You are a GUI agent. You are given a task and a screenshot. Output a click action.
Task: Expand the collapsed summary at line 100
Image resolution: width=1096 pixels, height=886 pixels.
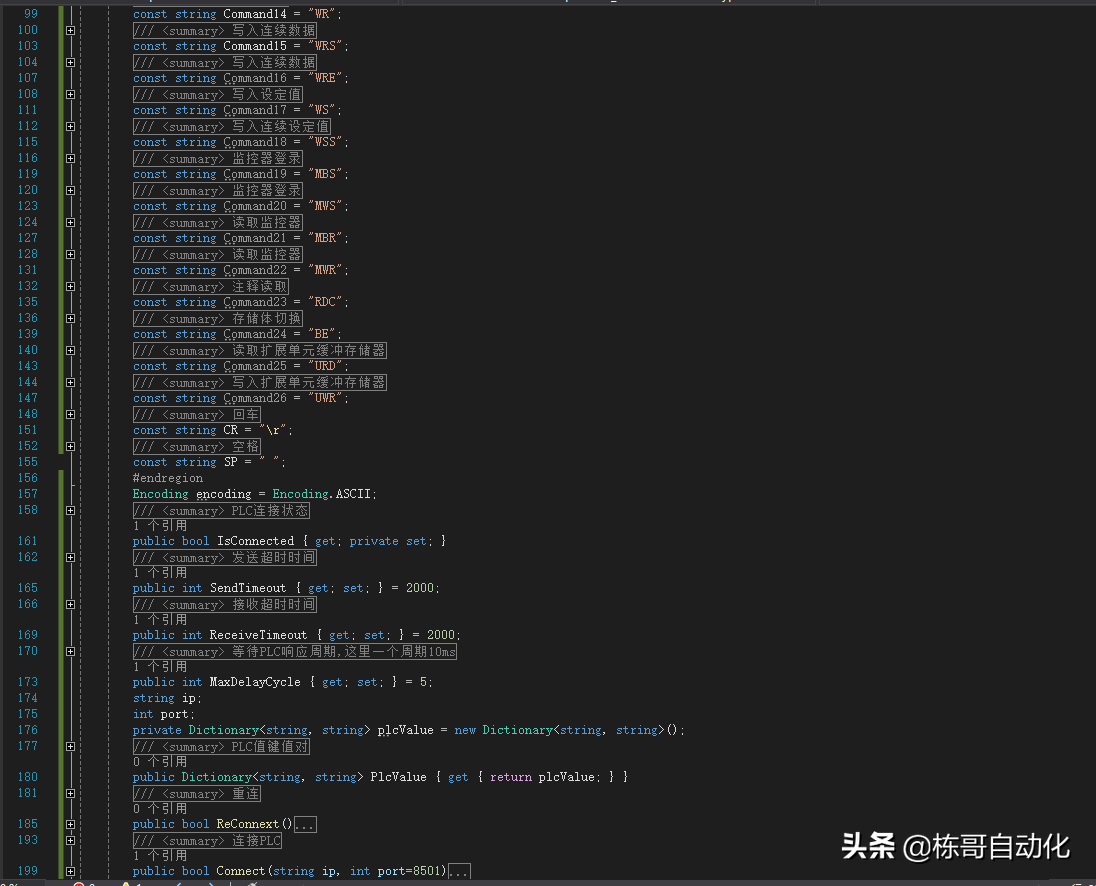(x=70, y=31)
